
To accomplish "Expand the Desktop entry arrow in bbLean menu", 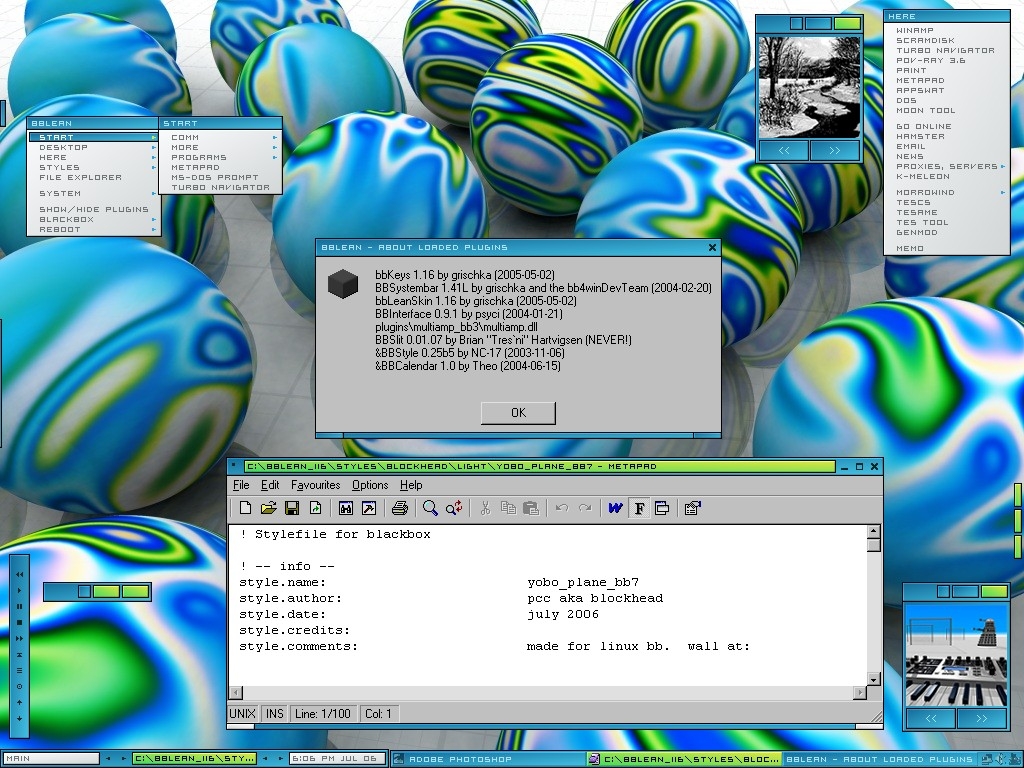I will point(154,148).
